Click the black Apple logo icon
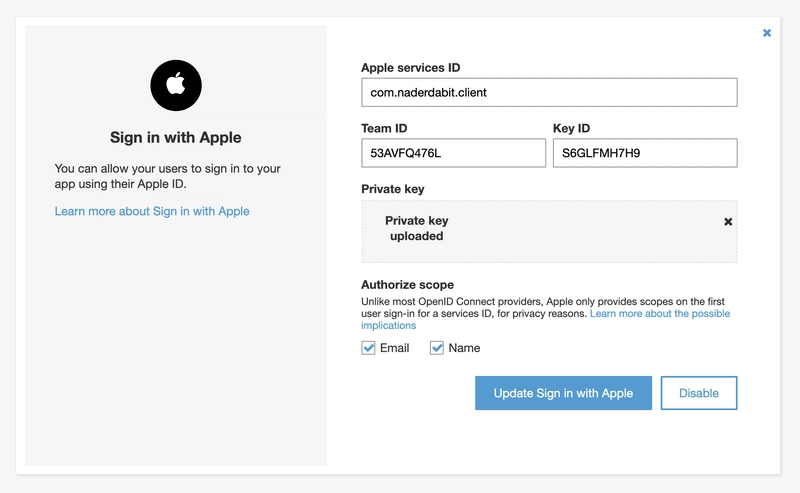Image resolution: width=800 pixels, height=493 pixels. [176, 85]
